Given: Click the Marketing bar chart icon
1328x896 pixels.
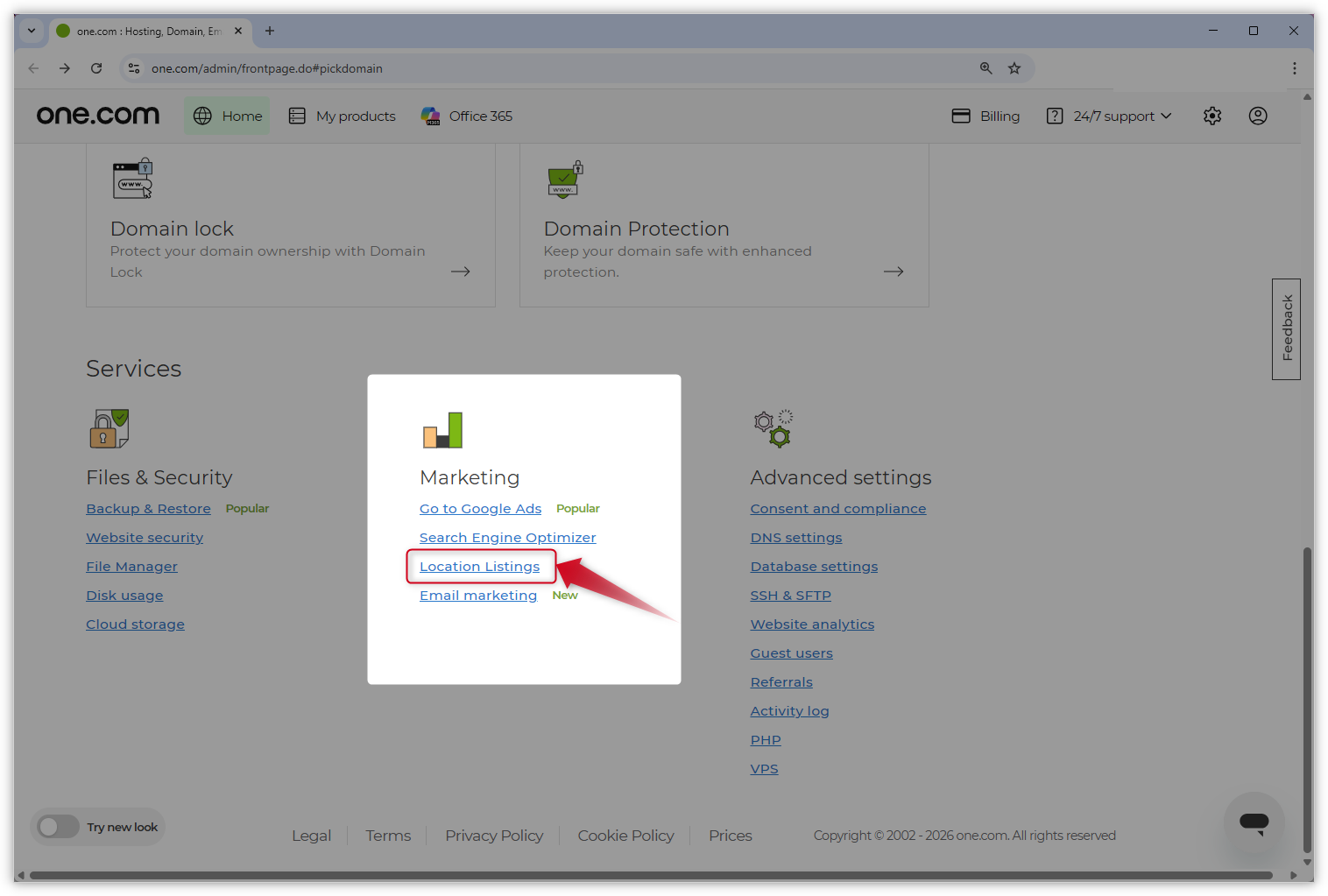Looking at the screenshot, I should (441, 429).
